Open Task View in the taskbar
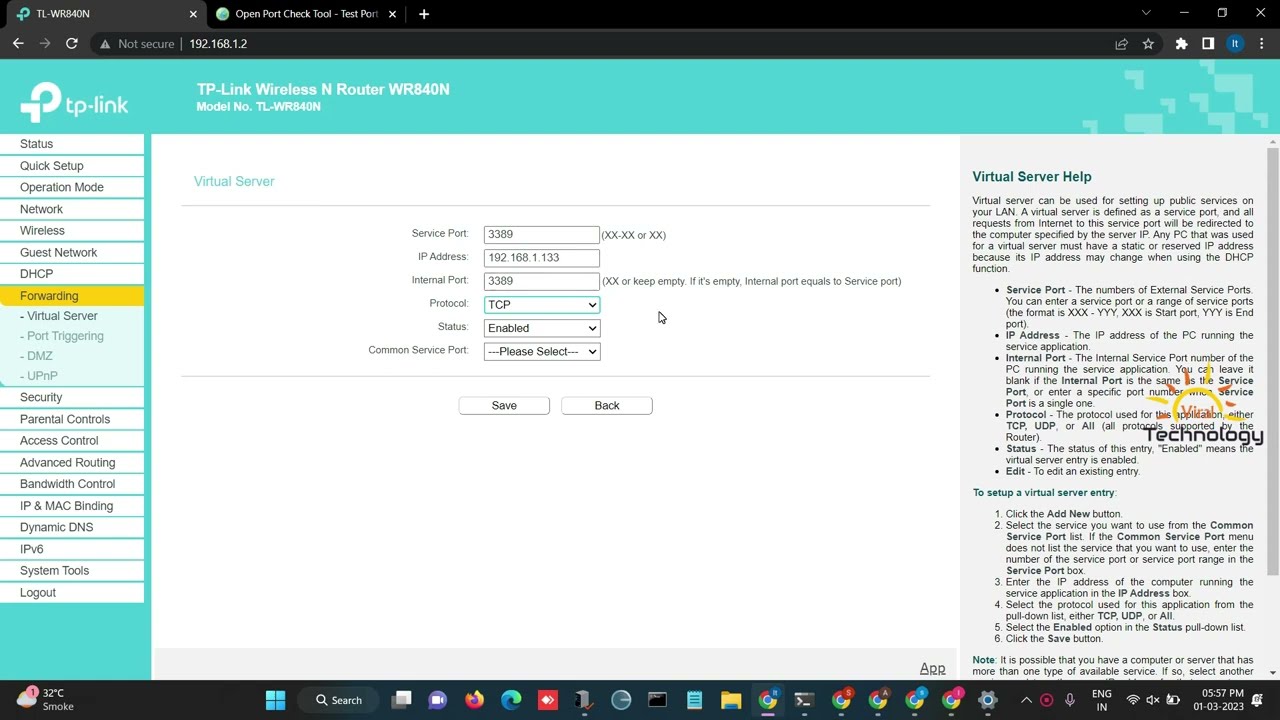This screenshot has height=720, width=1280. (x=402, y=700)
